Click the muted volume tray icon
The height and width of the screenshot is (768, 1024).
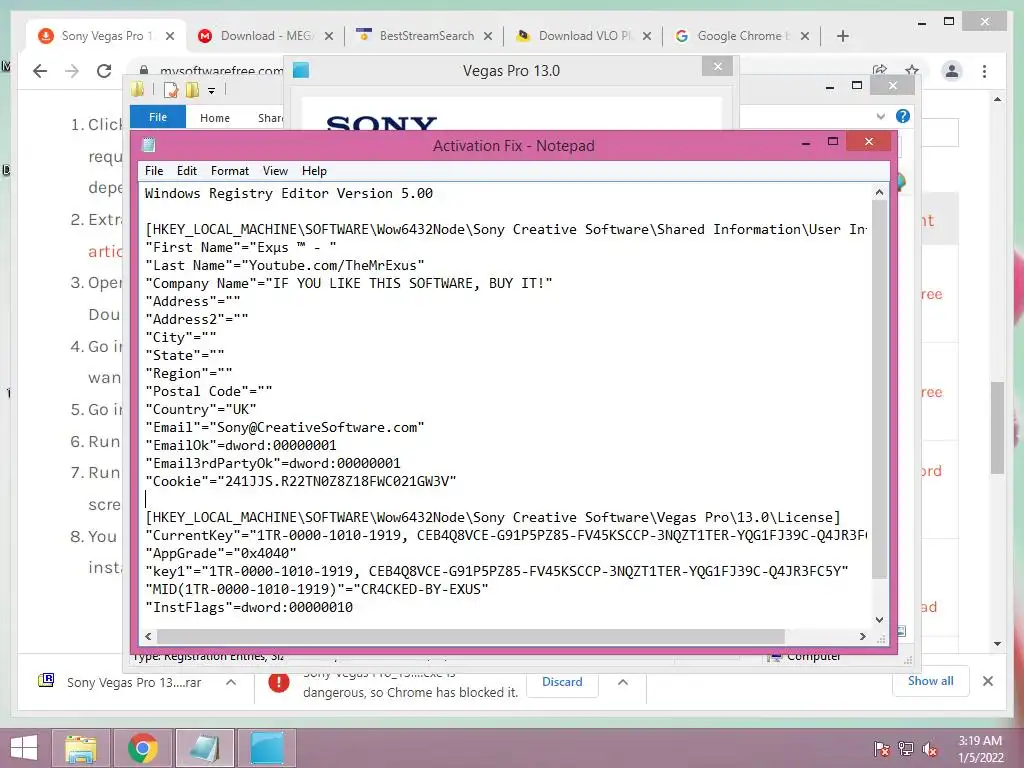coord(930,749)
